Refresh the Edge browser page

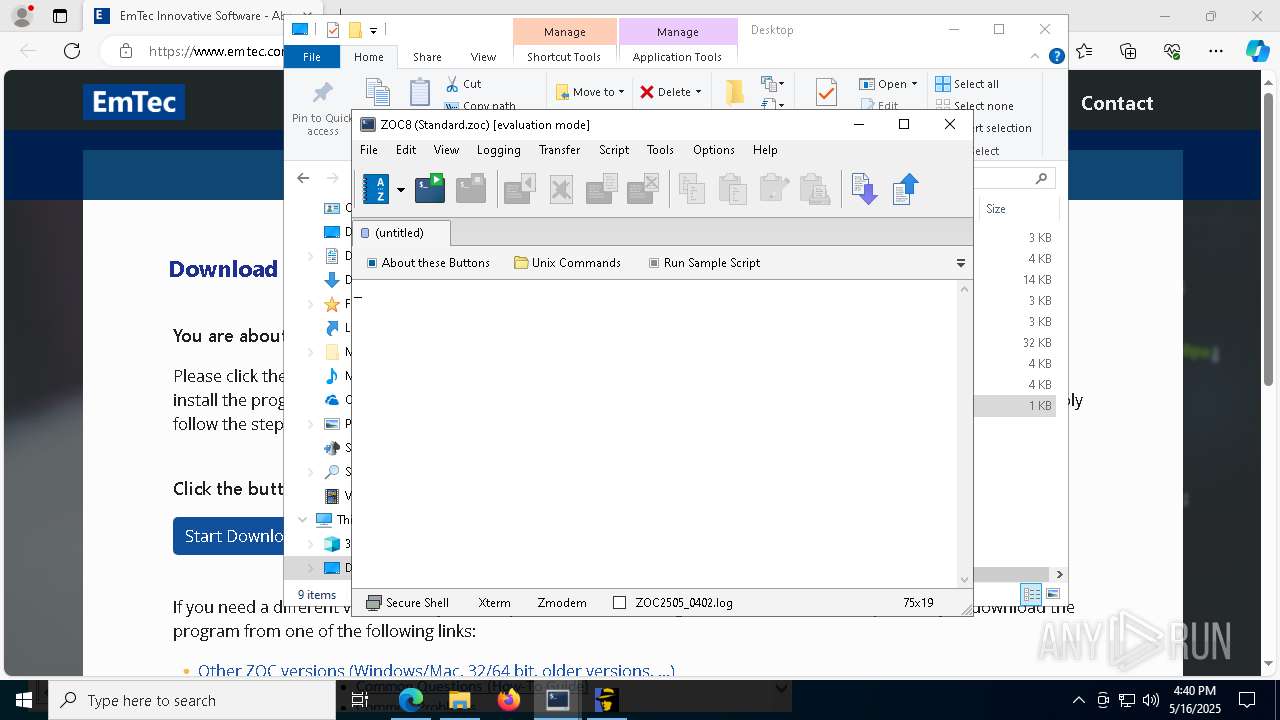tap(72, 51)
